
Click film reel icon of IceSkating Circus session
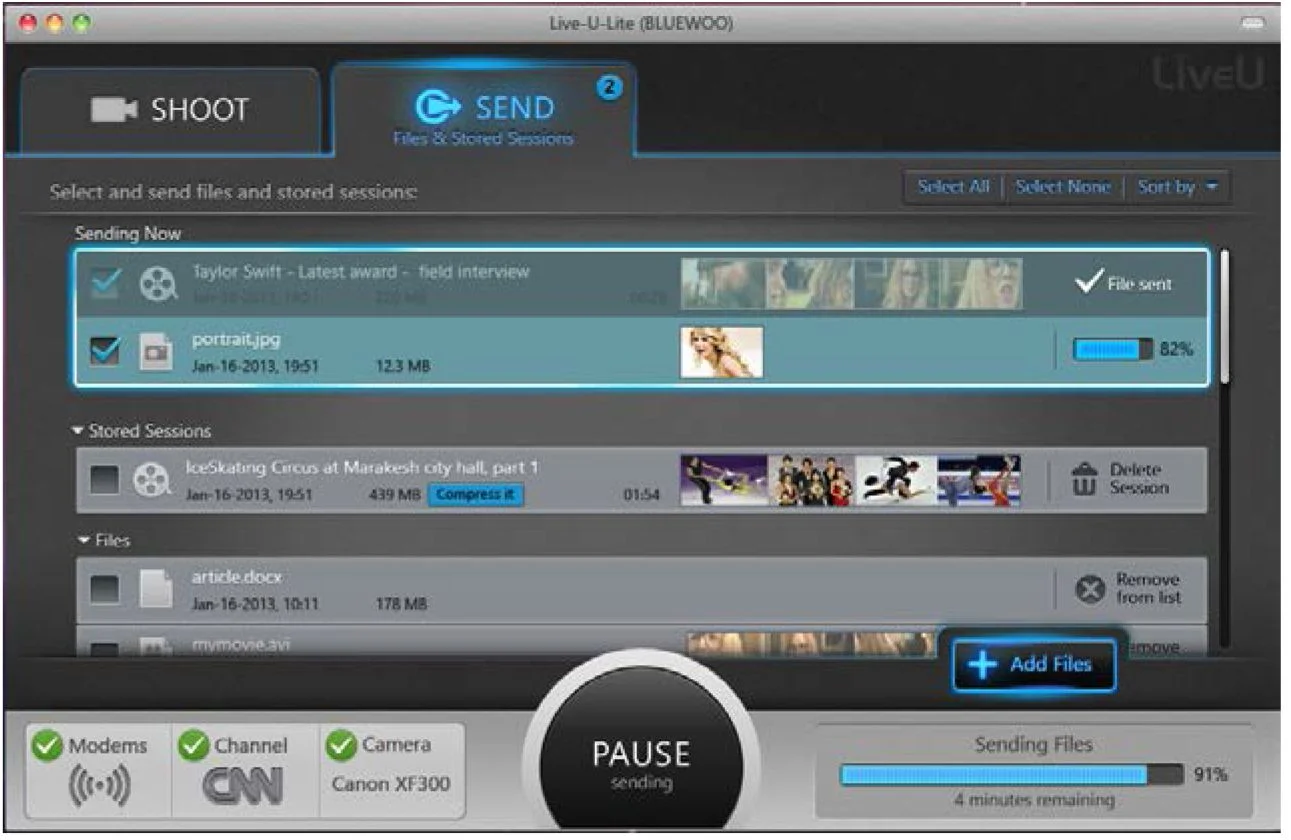click(x=151, y=481)
